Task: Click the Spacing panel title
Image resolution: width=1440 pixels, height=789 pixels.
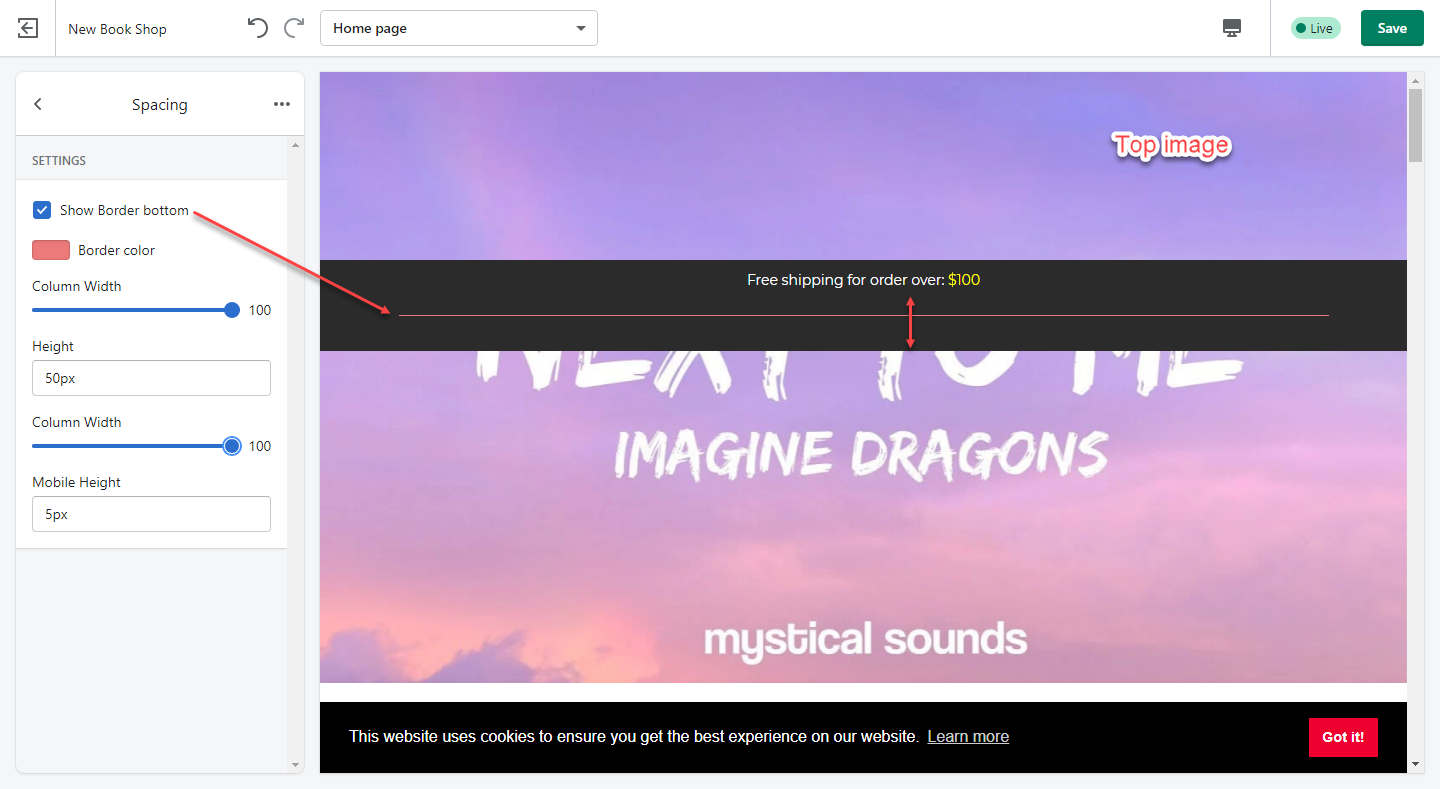Action: (x=160, y=105)
